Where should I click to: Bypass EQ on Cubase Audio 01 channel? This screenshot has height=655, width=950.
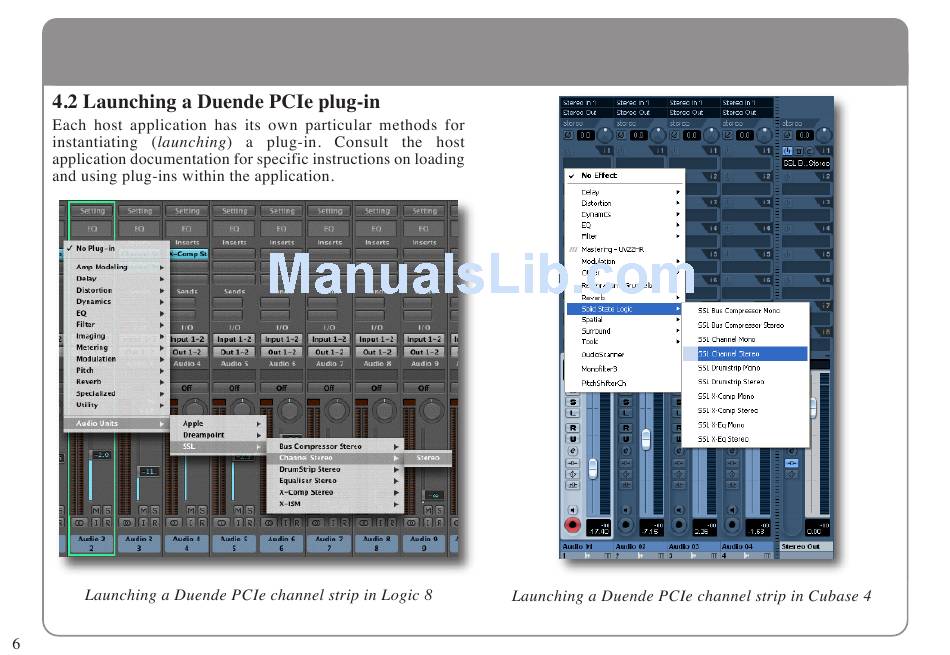573,474
